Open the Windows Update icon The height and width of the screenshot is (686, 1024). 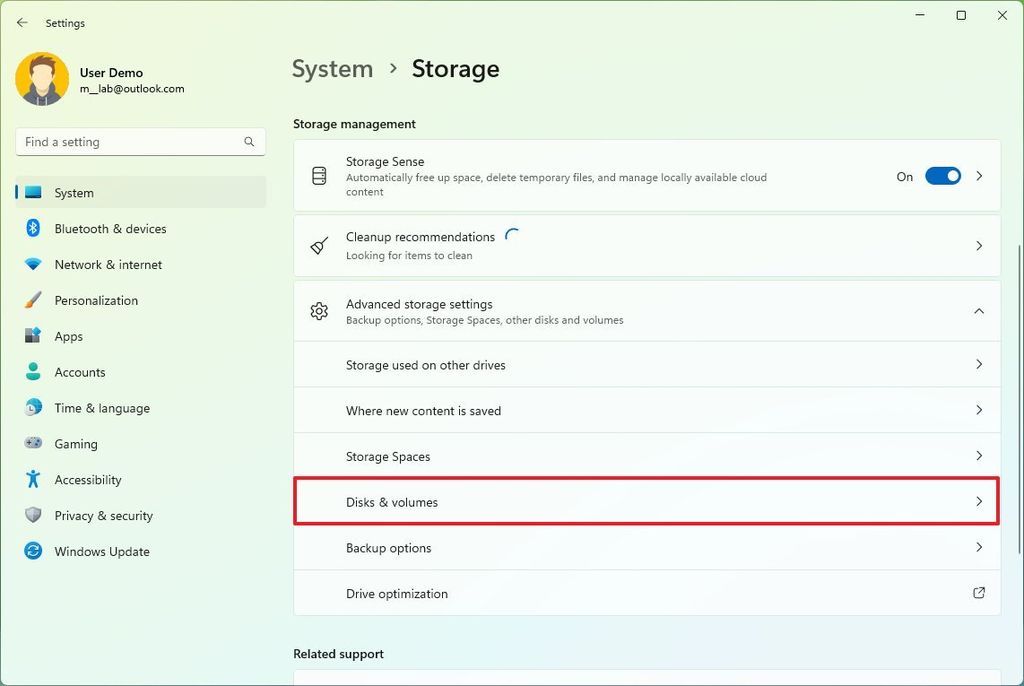[x=31, y=551]
